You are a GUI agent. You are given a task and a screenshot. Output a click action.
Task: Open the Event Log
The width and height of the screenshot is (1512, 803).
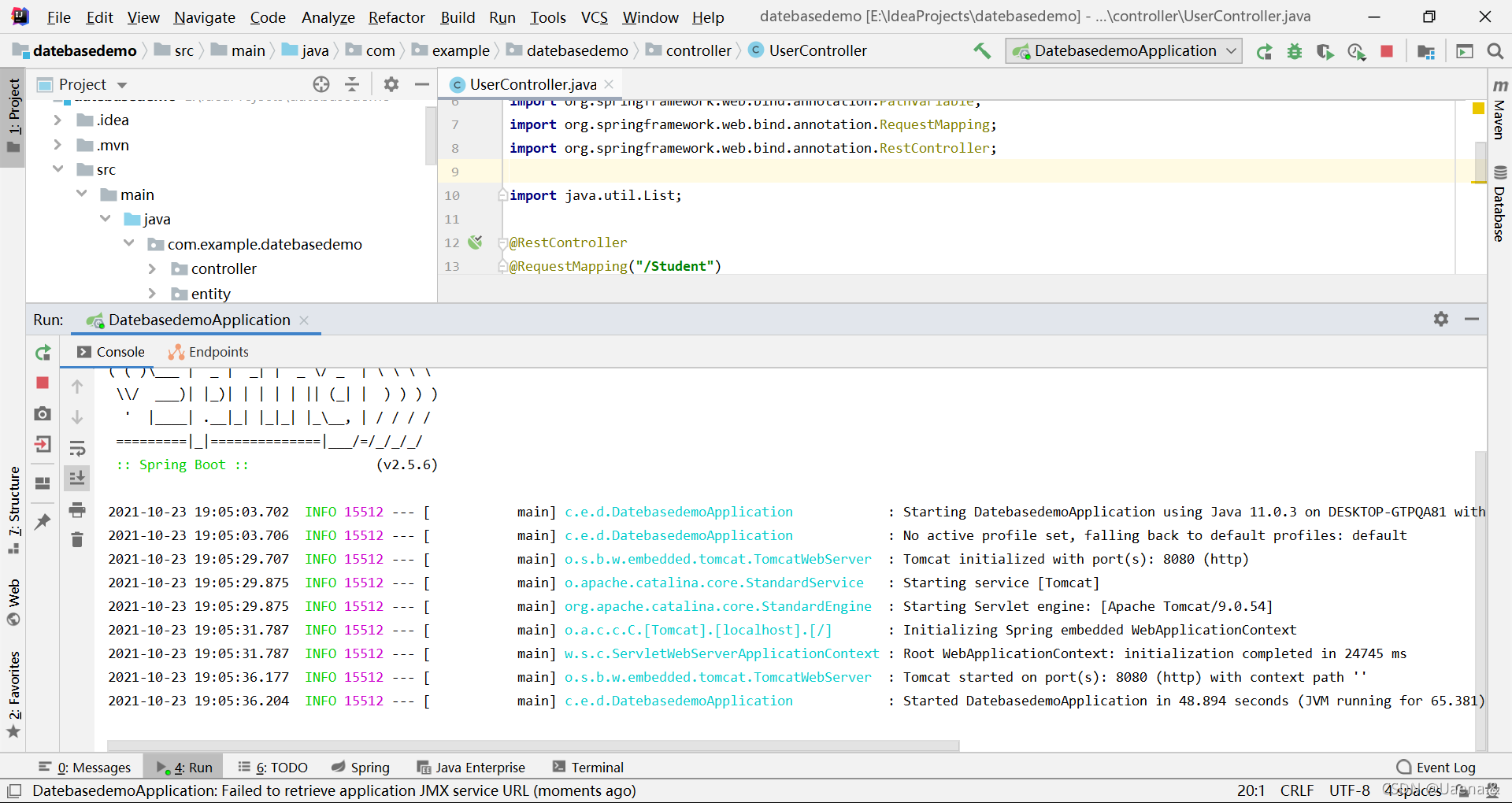coord(1436,768)
